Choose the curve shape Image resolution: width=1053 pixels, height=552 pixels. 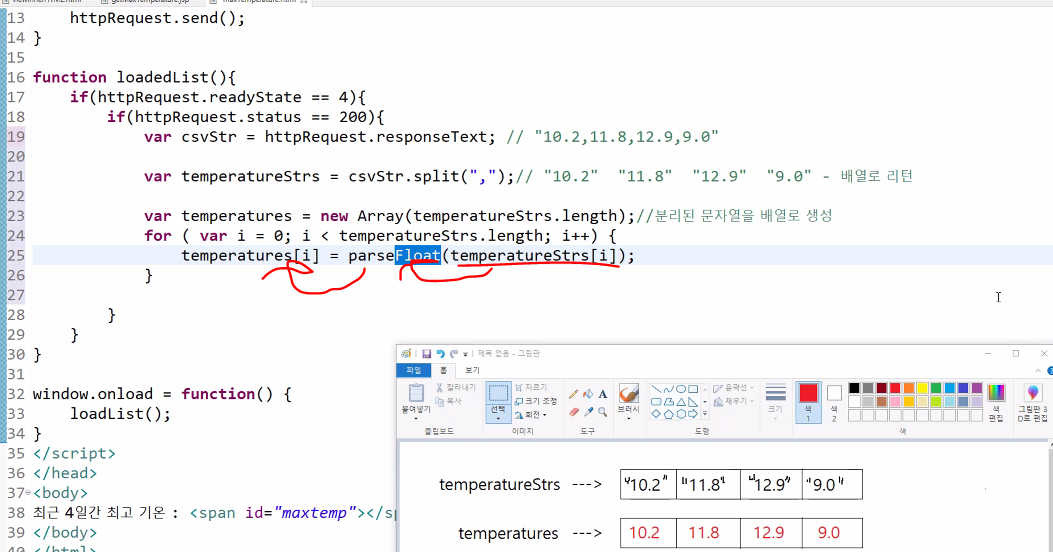(x=669, y=389)
